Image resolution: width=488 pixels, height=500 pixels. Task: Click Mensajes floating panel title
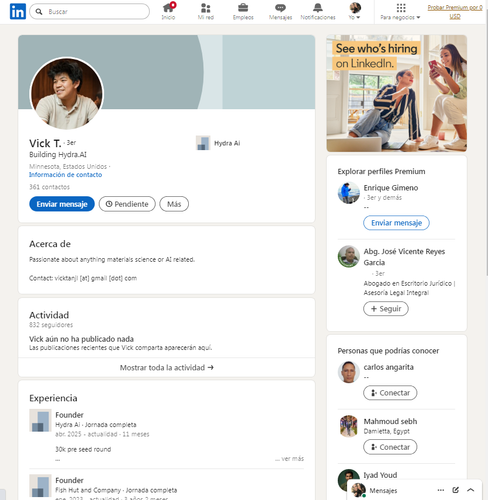tap(383, 491)
